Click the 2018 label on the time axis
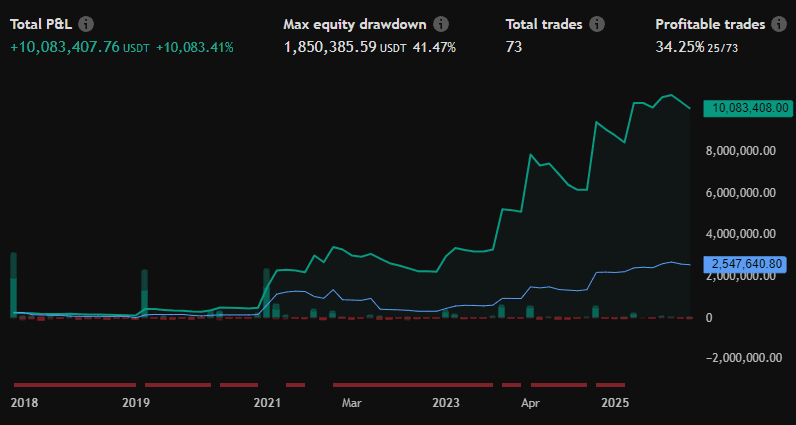The height and width of the screenshot is (425, 796). pyautogui.click(x=24, y=404)
